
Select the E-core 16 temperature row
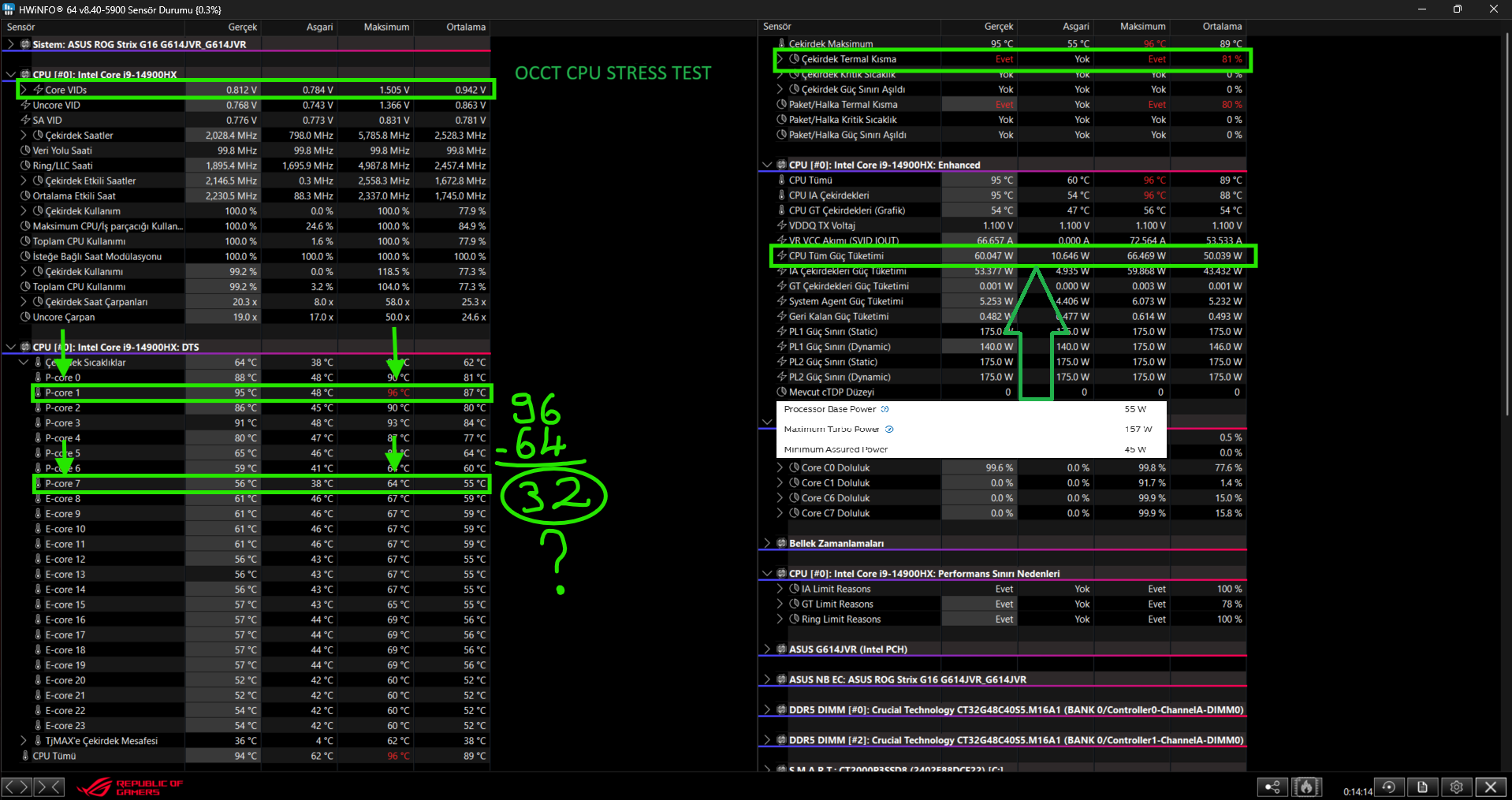pyautogui.click(x=245, y=620)
